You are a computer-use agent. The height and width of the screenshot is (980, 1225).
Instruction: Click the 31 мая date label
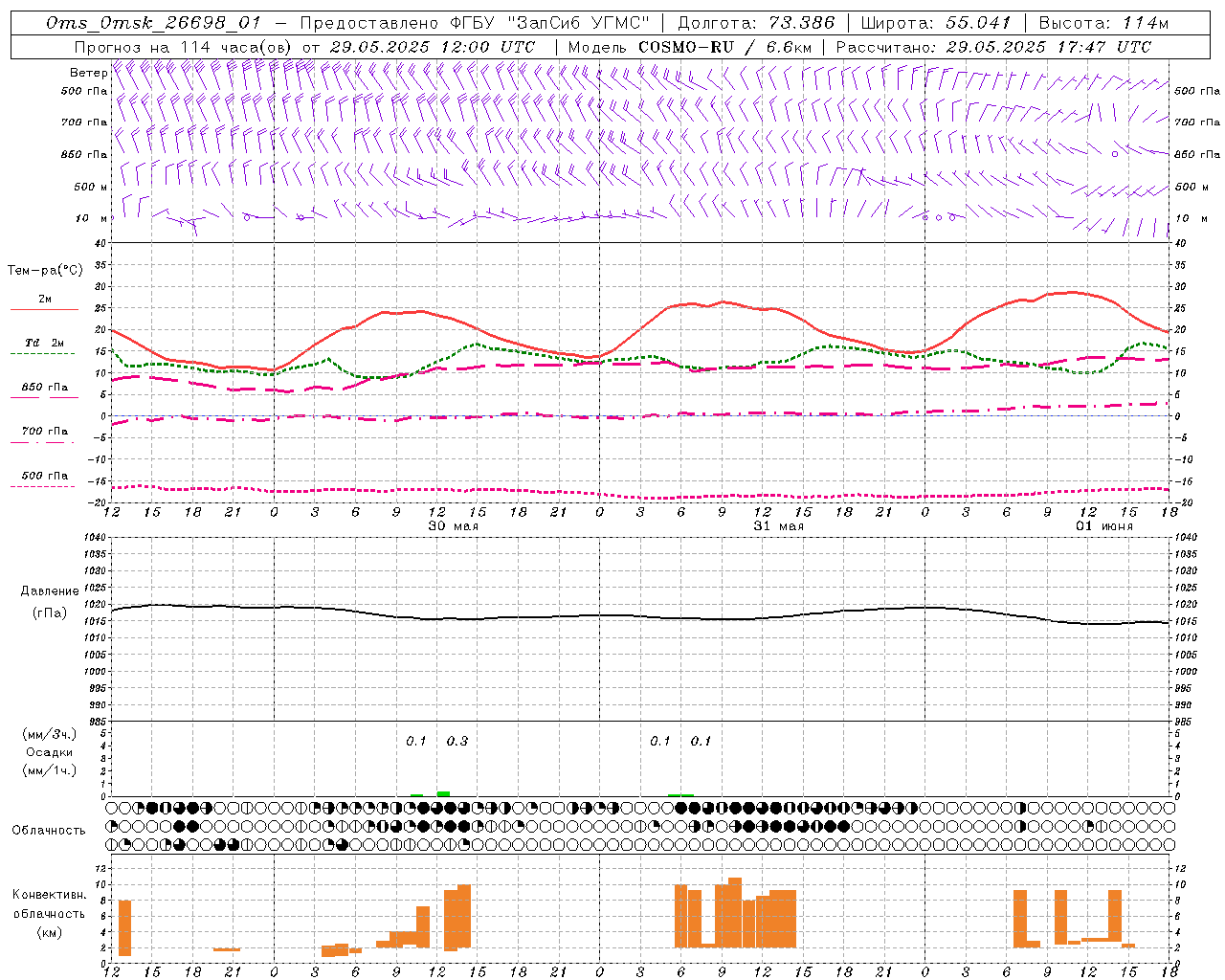[x=779, y=526]
